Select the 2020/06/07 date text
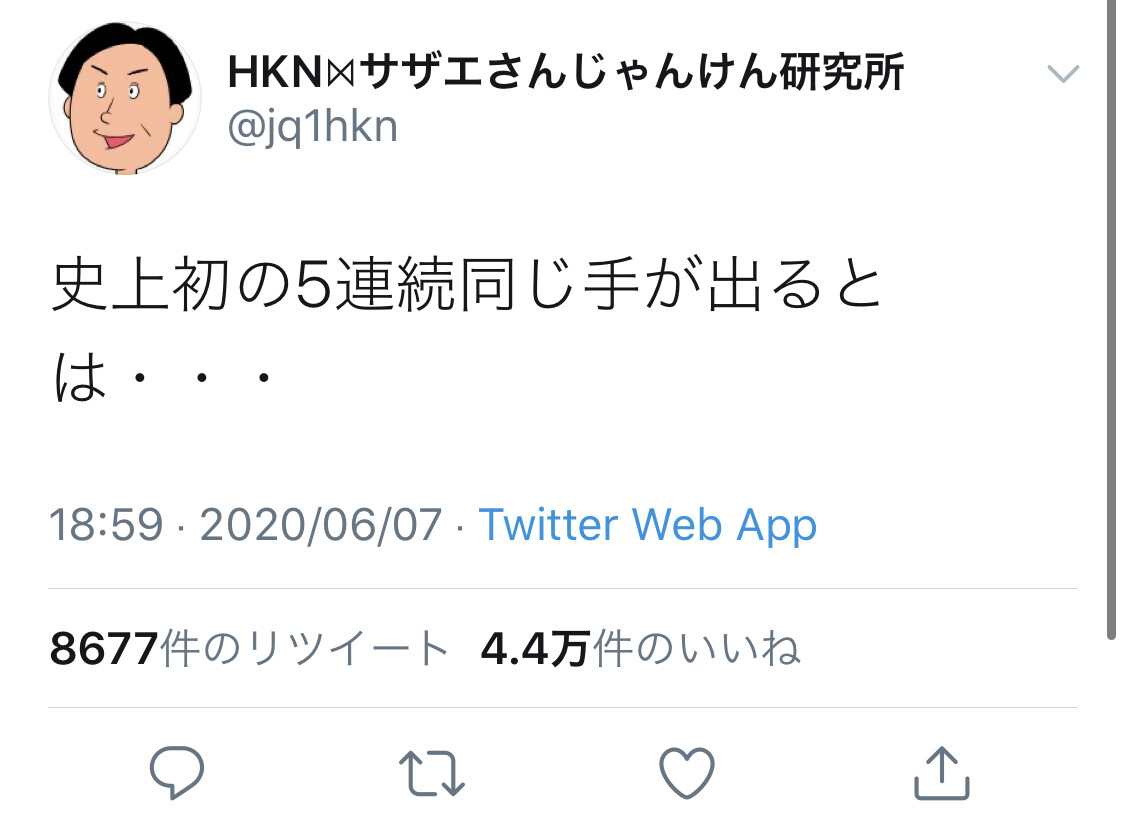The height and width of the screenshot is (825, 1125). coord(321,525)
